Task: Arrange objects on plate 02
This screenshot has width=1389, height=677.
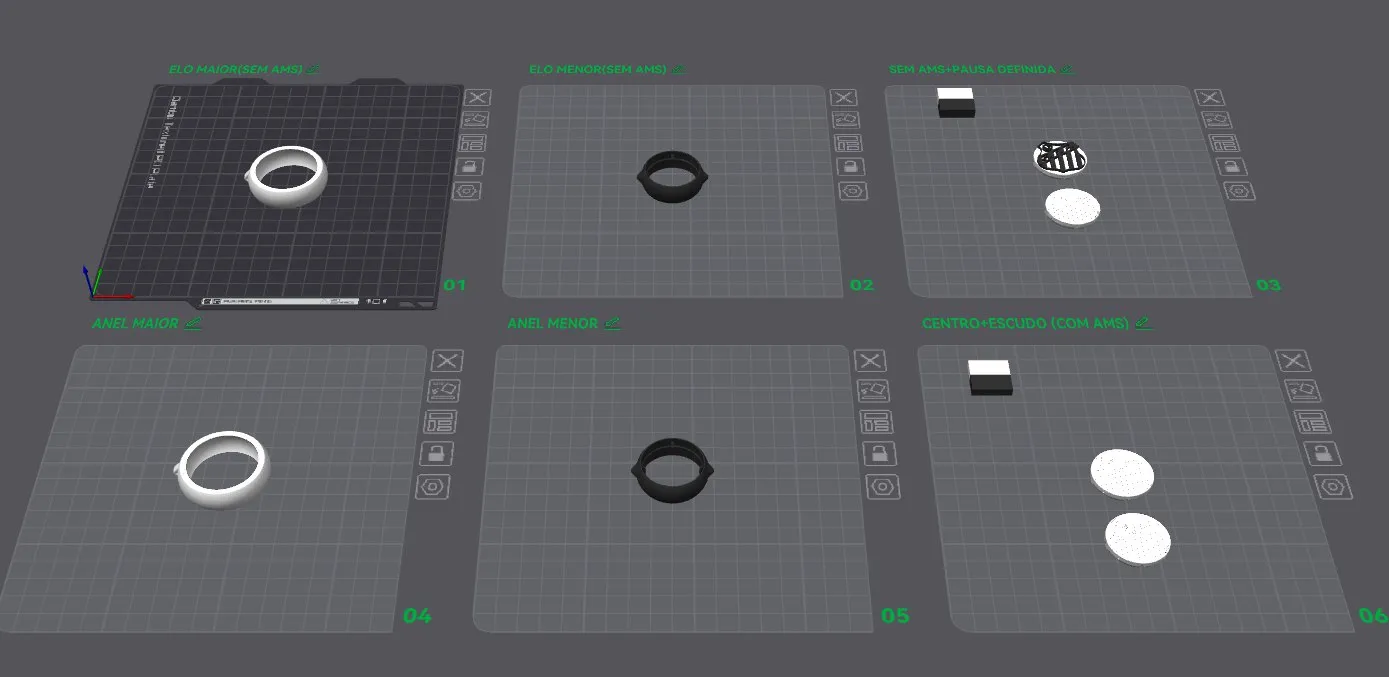Action: point(849,144)
